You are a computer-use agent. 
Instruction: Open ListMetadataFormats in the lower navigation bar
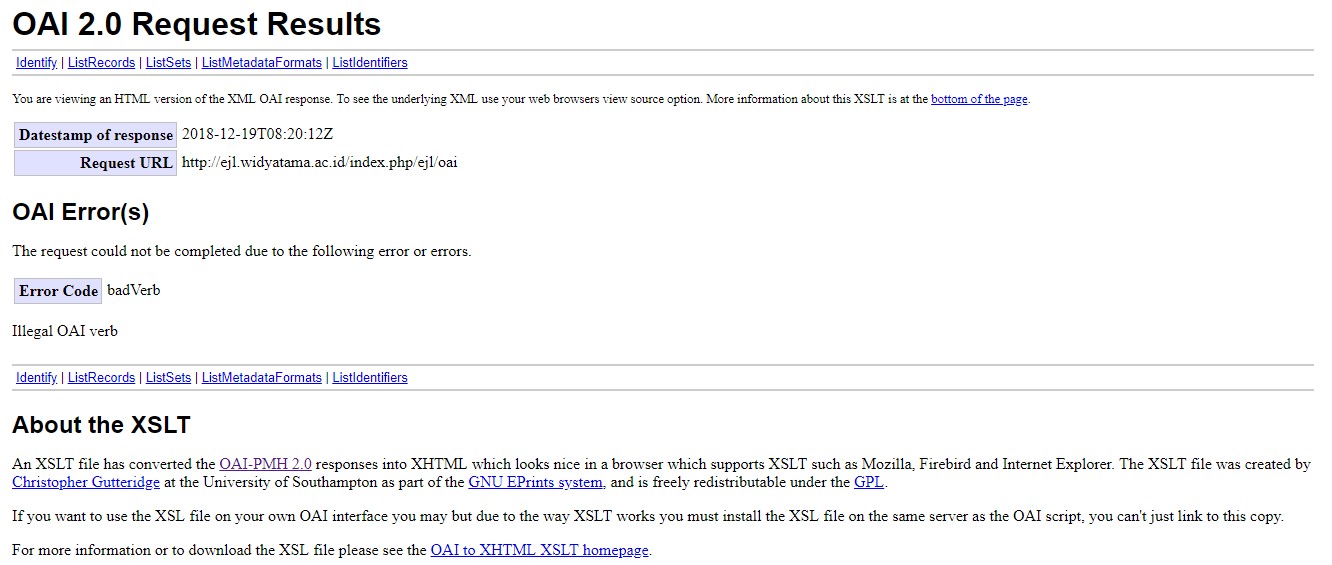tap(261, 377)
